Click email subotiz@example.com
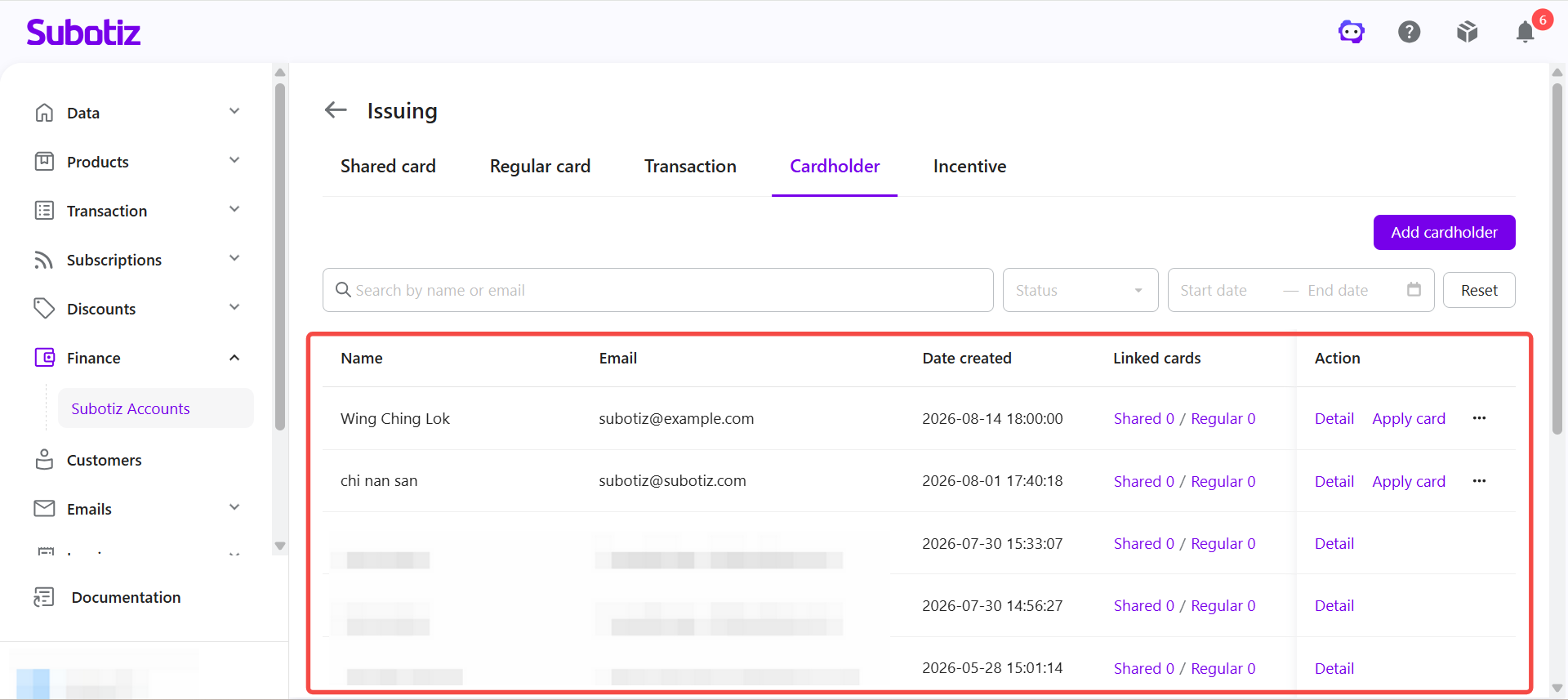 (x=676, y=418)
